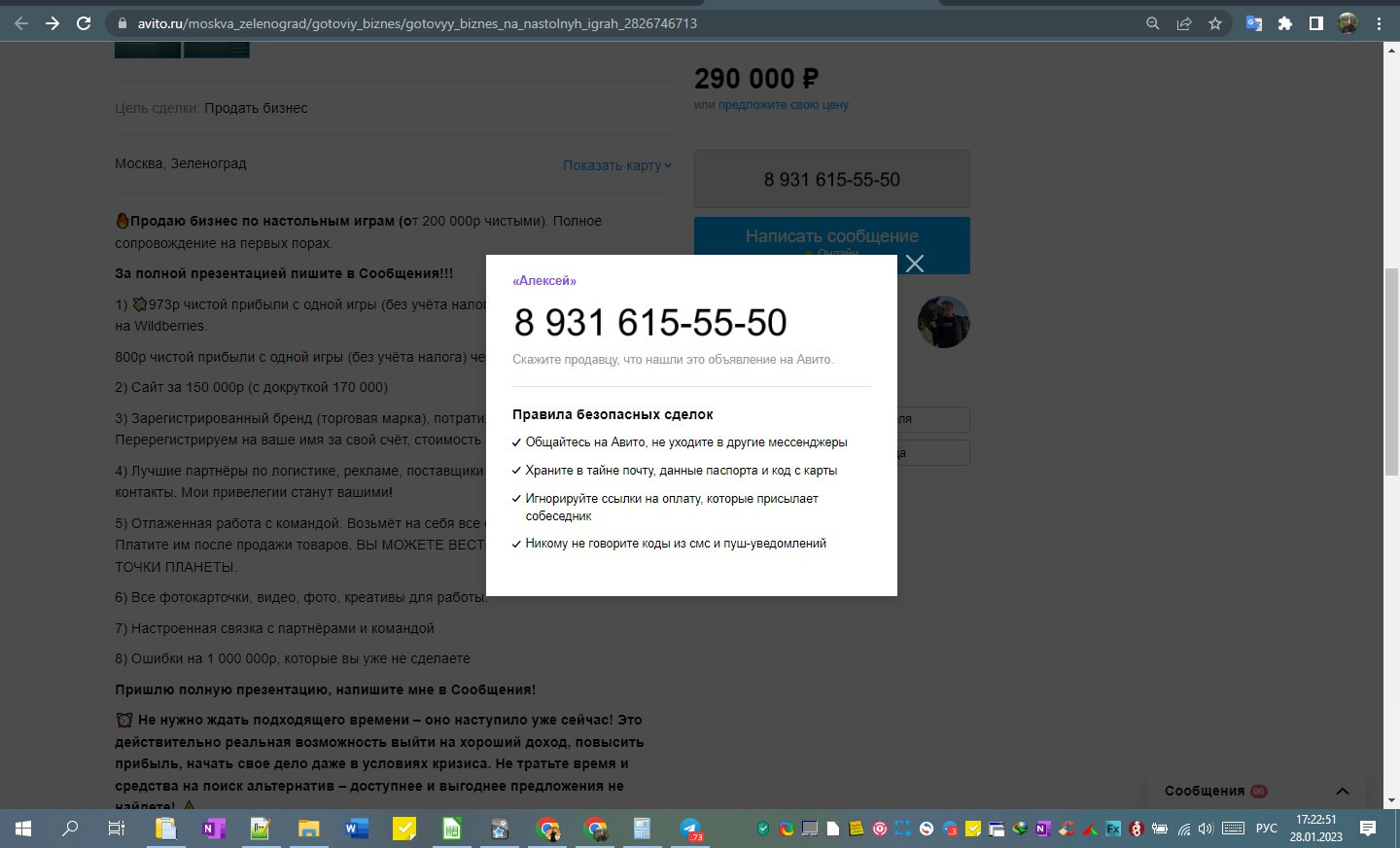Bookmark this page with the star icon
This screenshot has height=848, width=1400.
tap(1215, 23)
